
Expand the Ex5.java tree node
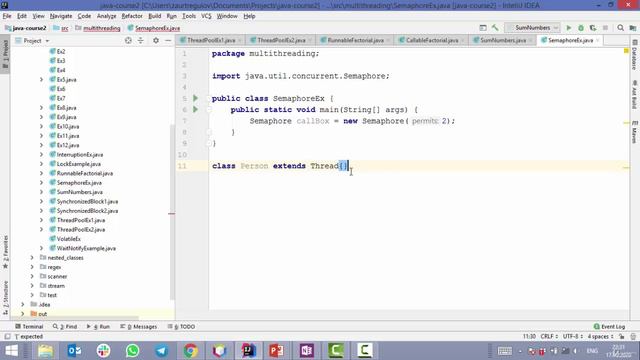[x=41, y=80]
